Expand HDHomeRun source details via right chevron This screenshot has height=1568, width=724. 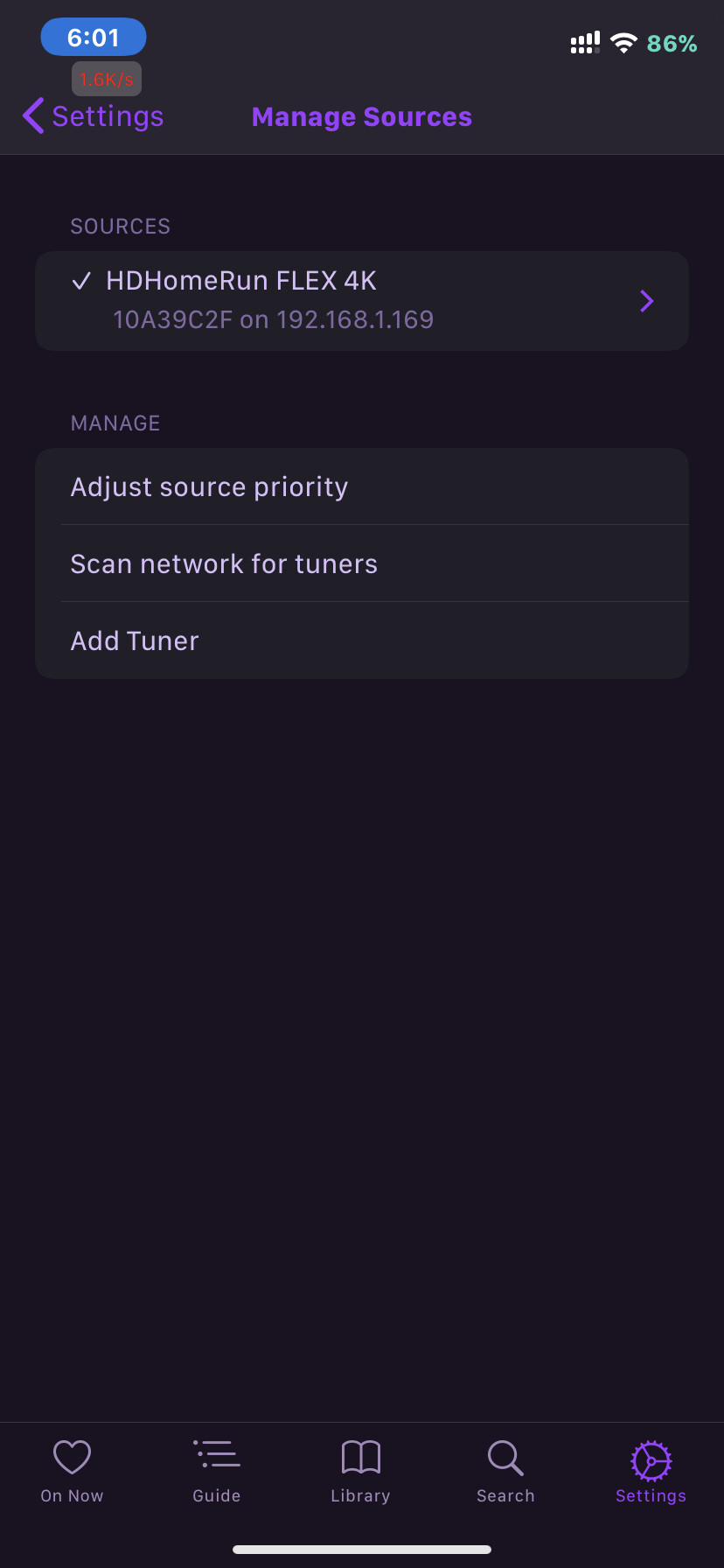[647, 301]
